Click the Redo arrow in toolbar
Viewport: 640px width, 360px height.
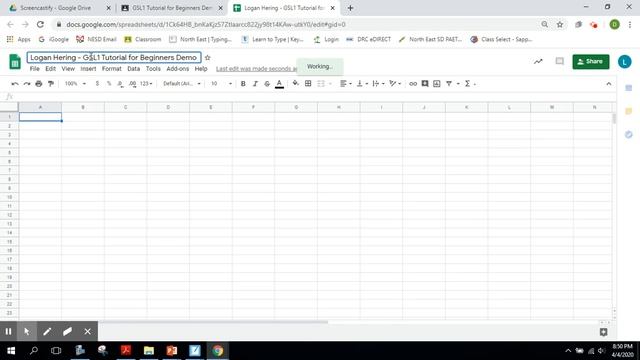pos(27,84)
